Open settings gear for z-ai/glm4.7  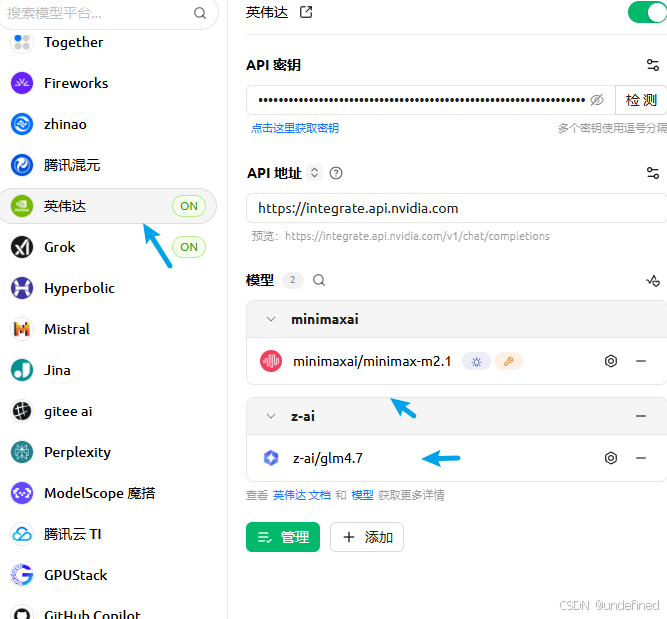(x=611, y=458)
